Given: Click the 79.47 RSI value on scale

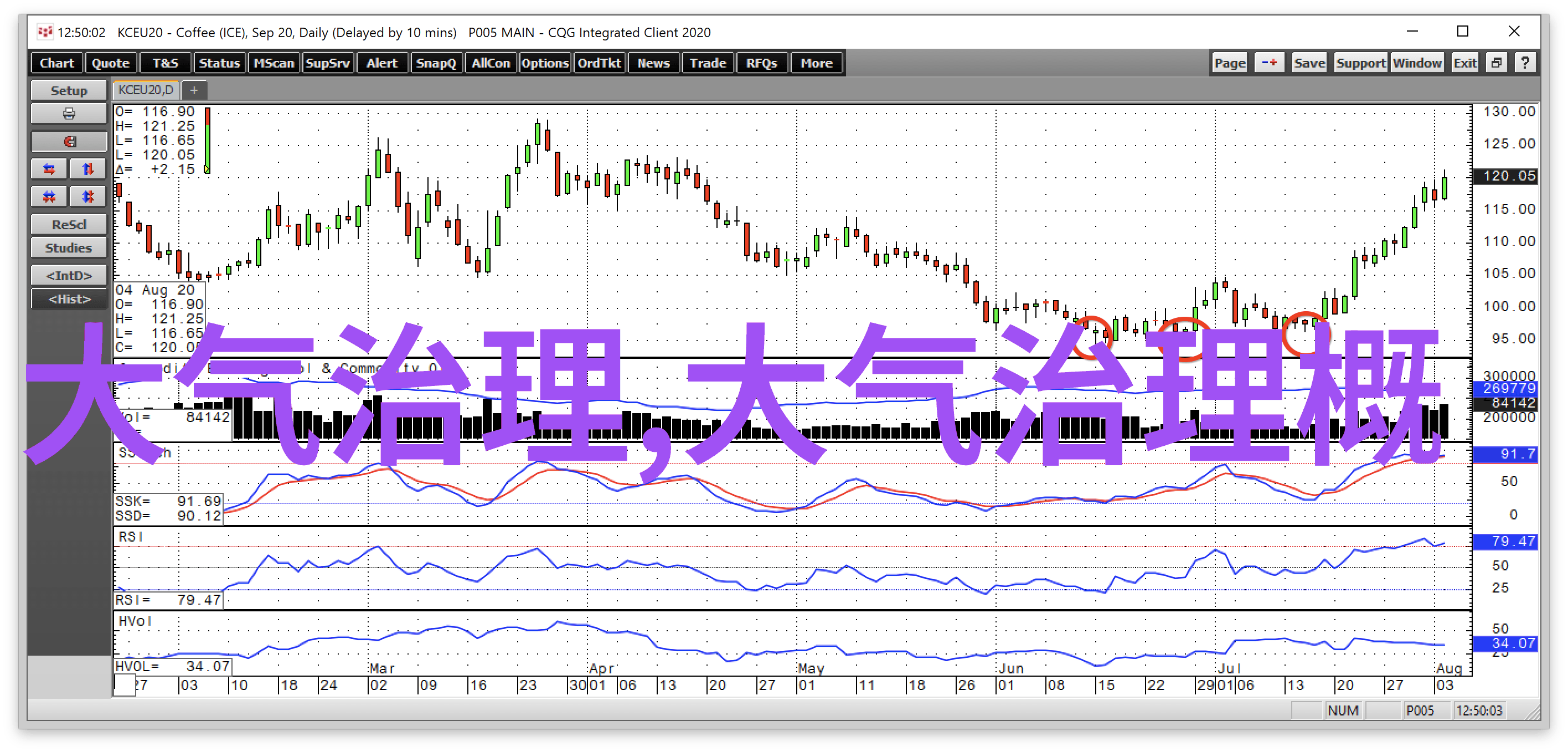Looking at the screenshot, I should pos(1505,542).
